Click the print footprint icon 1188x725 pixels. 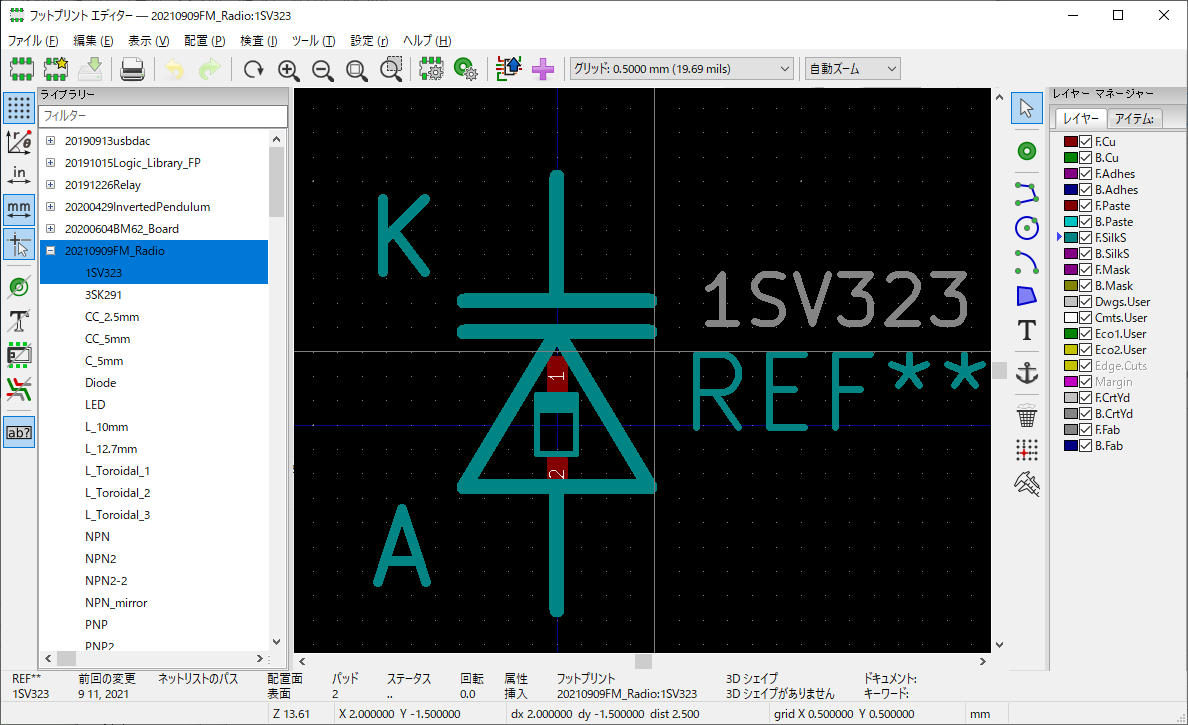pos(133,69)
